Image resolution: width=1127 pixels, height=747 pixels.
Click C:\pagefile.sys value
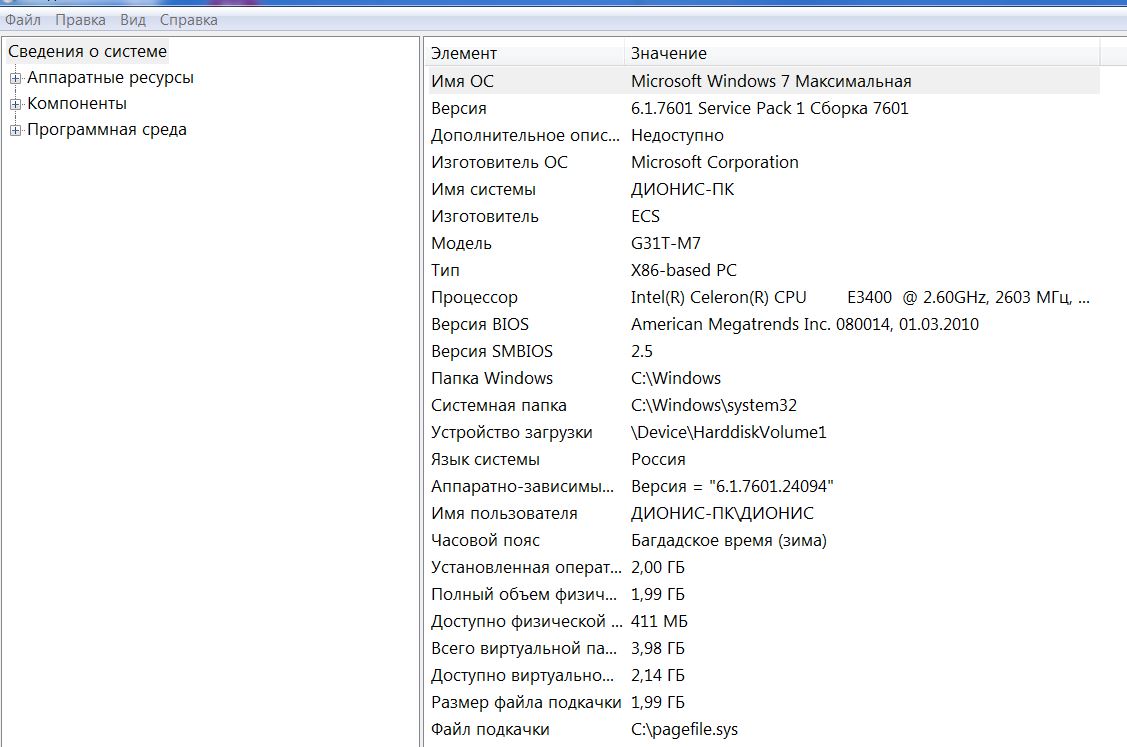[684, 730]
